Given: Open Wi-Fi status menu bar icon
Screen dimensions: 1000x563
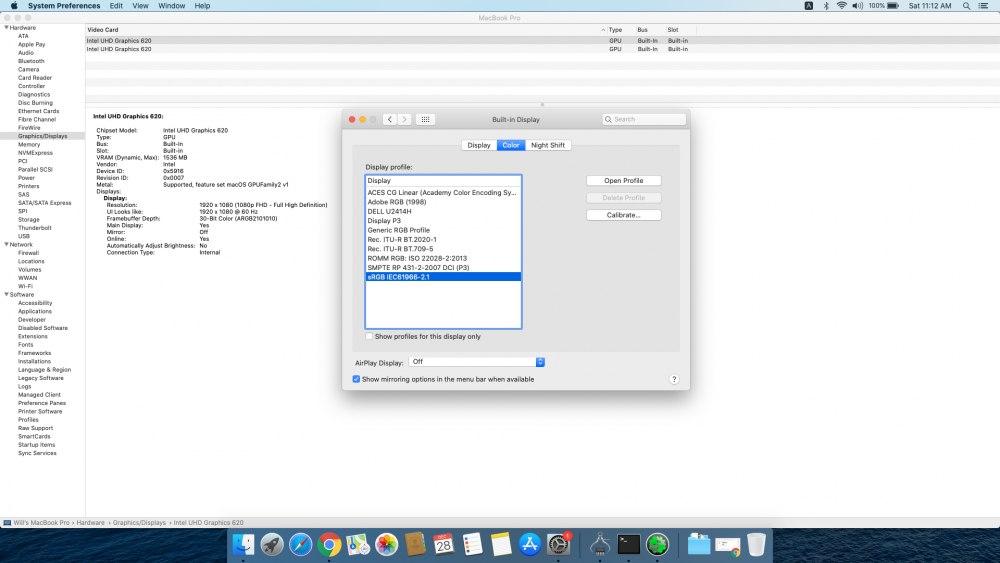Looking at the screenshot, I should click(841, 6).
